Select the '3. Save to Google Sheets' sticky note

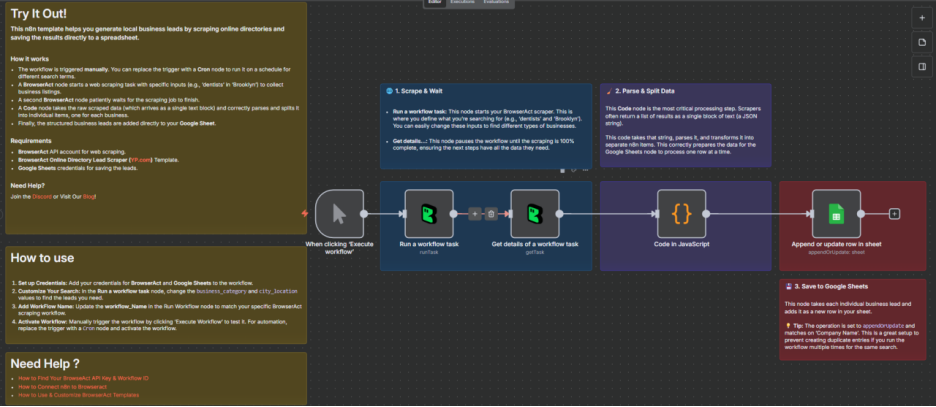[x=852, y=320]
